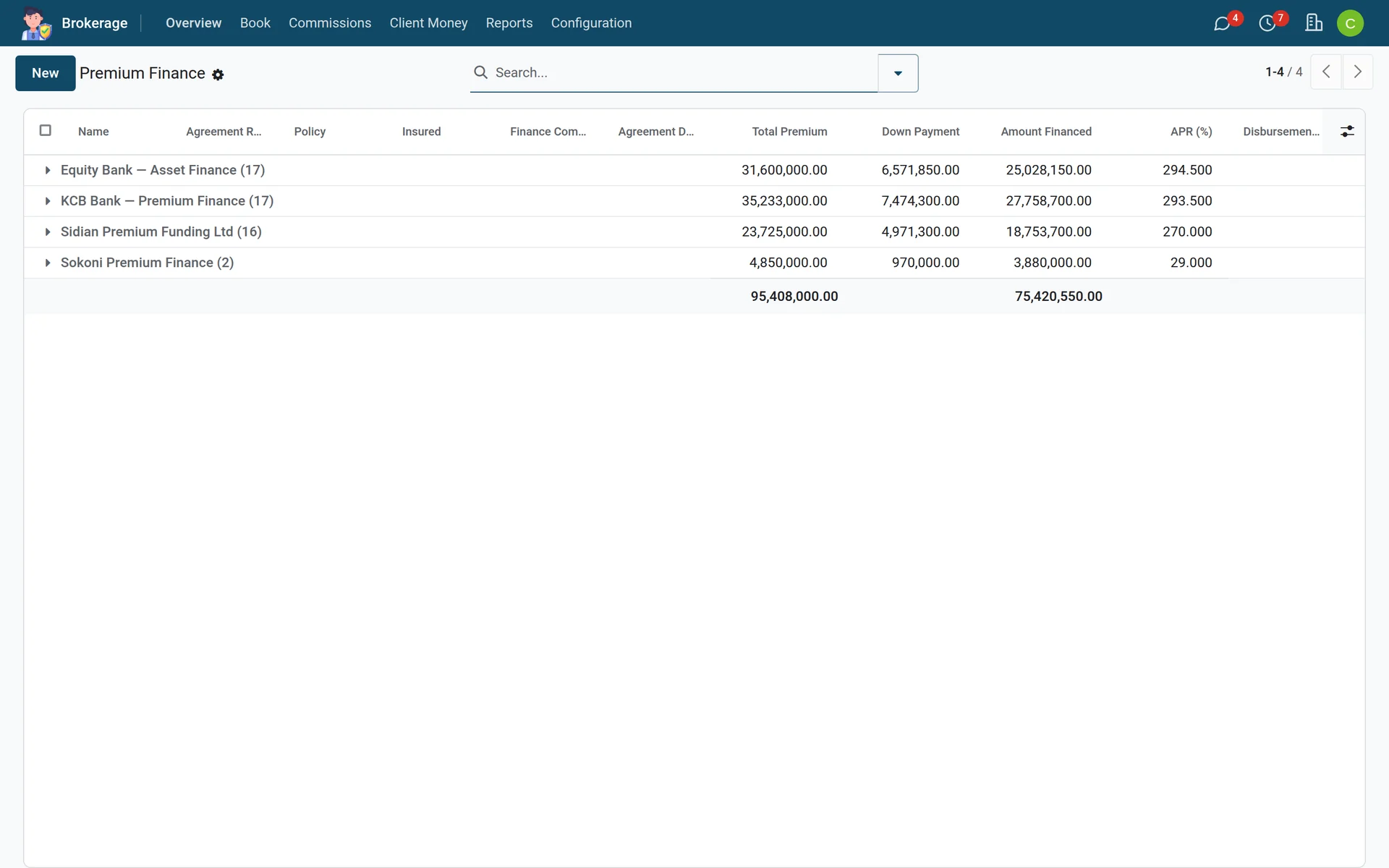The width and height of the screenshot is (1389, 868).
Task: Sort by the Agreement R... column header
Action: point(224,132)
